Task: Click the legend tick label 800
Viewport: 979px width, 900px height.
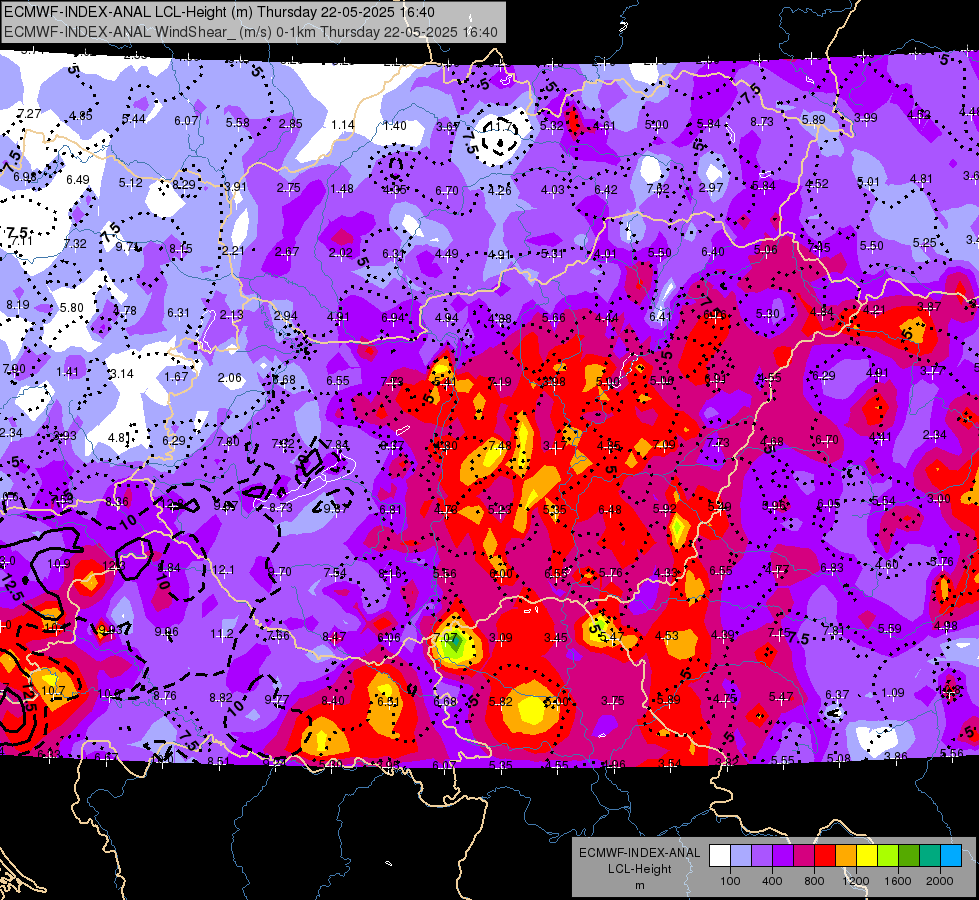Action: (814, 881)
